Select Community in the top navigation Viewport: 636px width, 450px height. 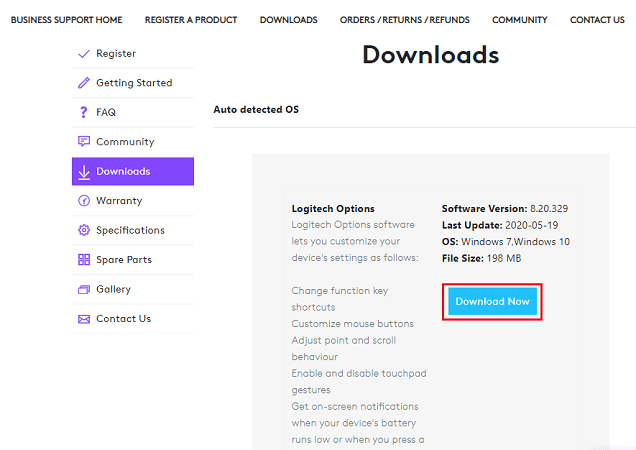[519, 20]
